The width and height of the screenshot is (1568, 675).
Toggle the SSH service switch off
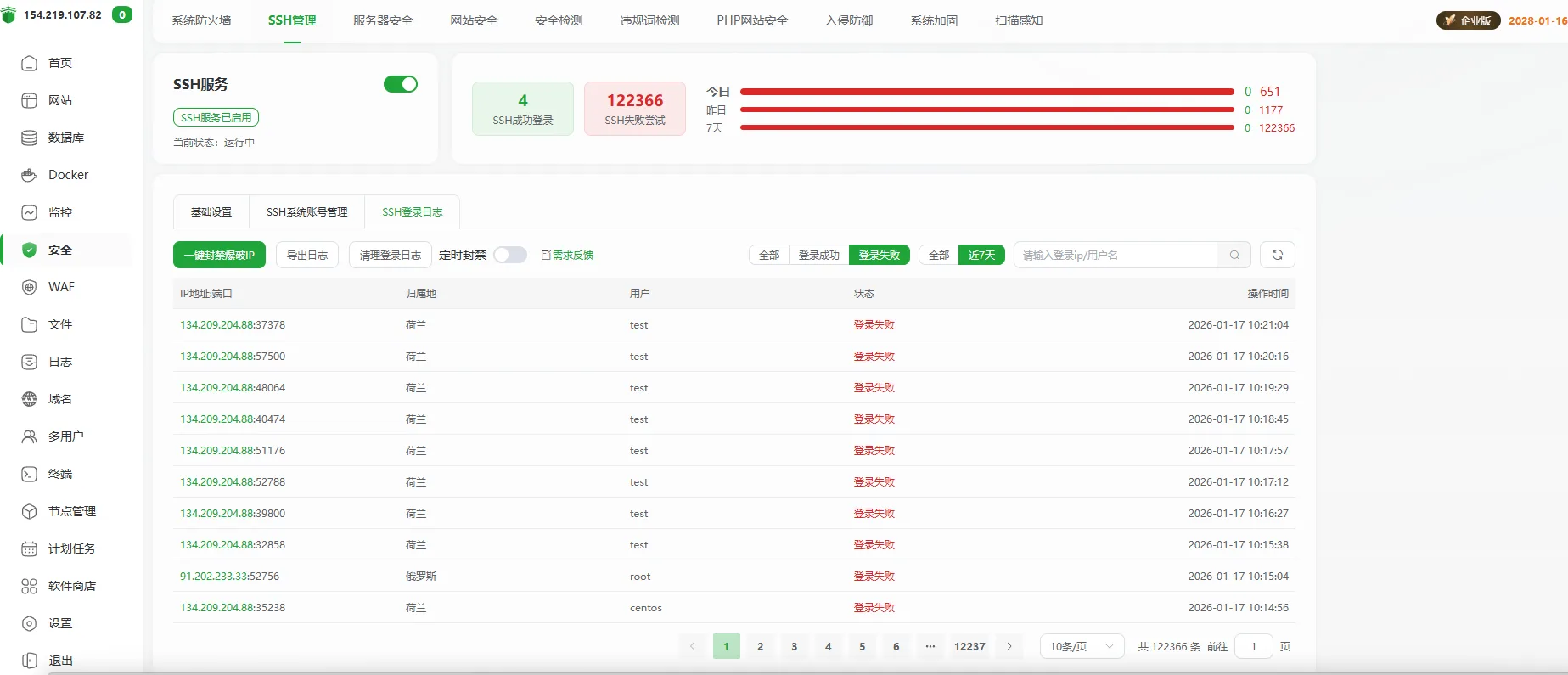click(x=401, y=84)
